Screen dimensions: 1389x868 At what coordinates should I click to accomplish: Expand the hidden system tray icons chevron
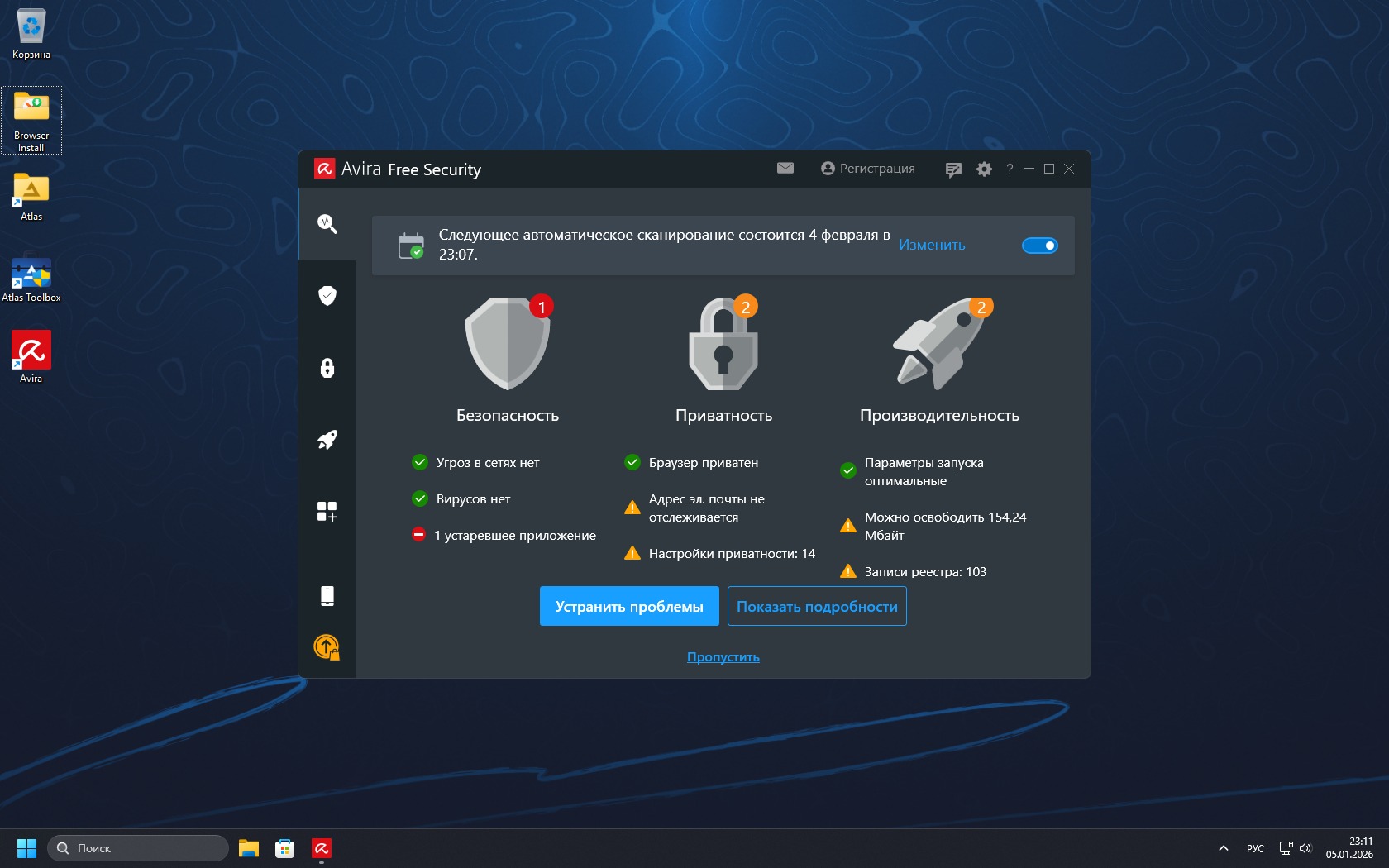click(x=1224, y=848)
